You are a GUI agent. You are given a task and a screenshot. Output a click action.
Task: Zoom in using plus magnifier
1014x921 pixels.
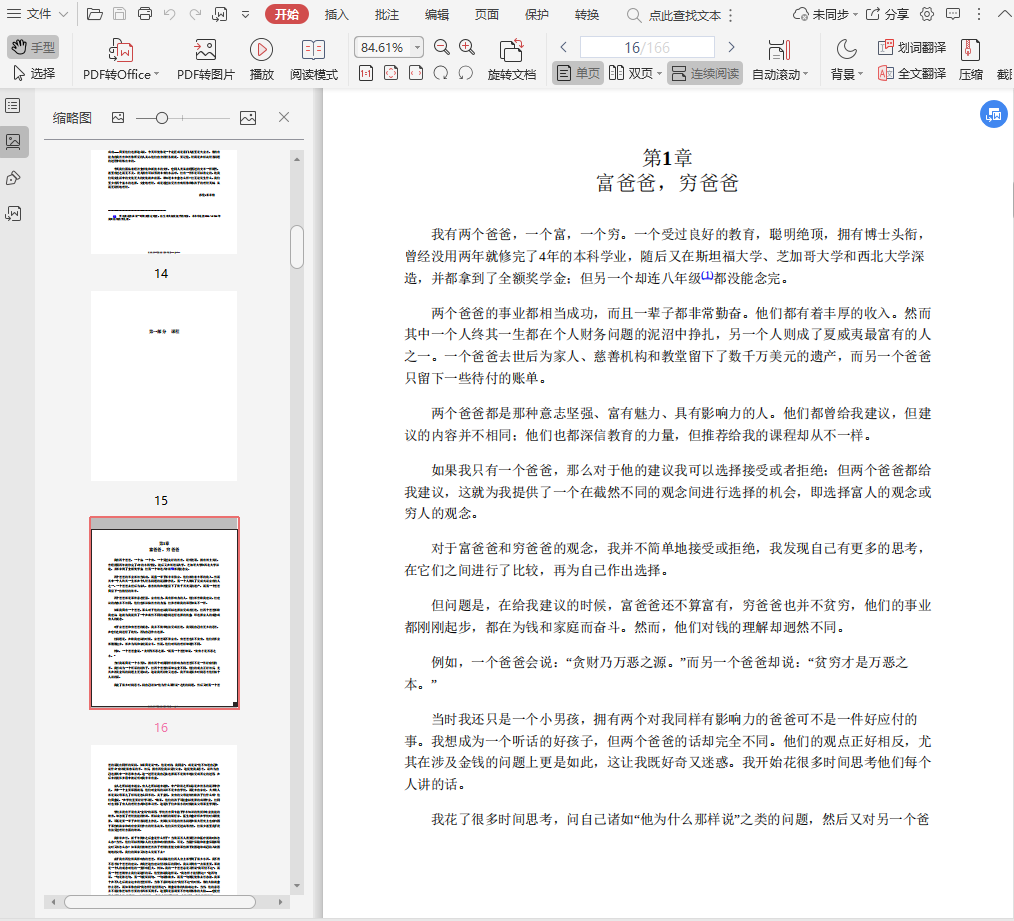pyautogui.click(x=466, y=47)
